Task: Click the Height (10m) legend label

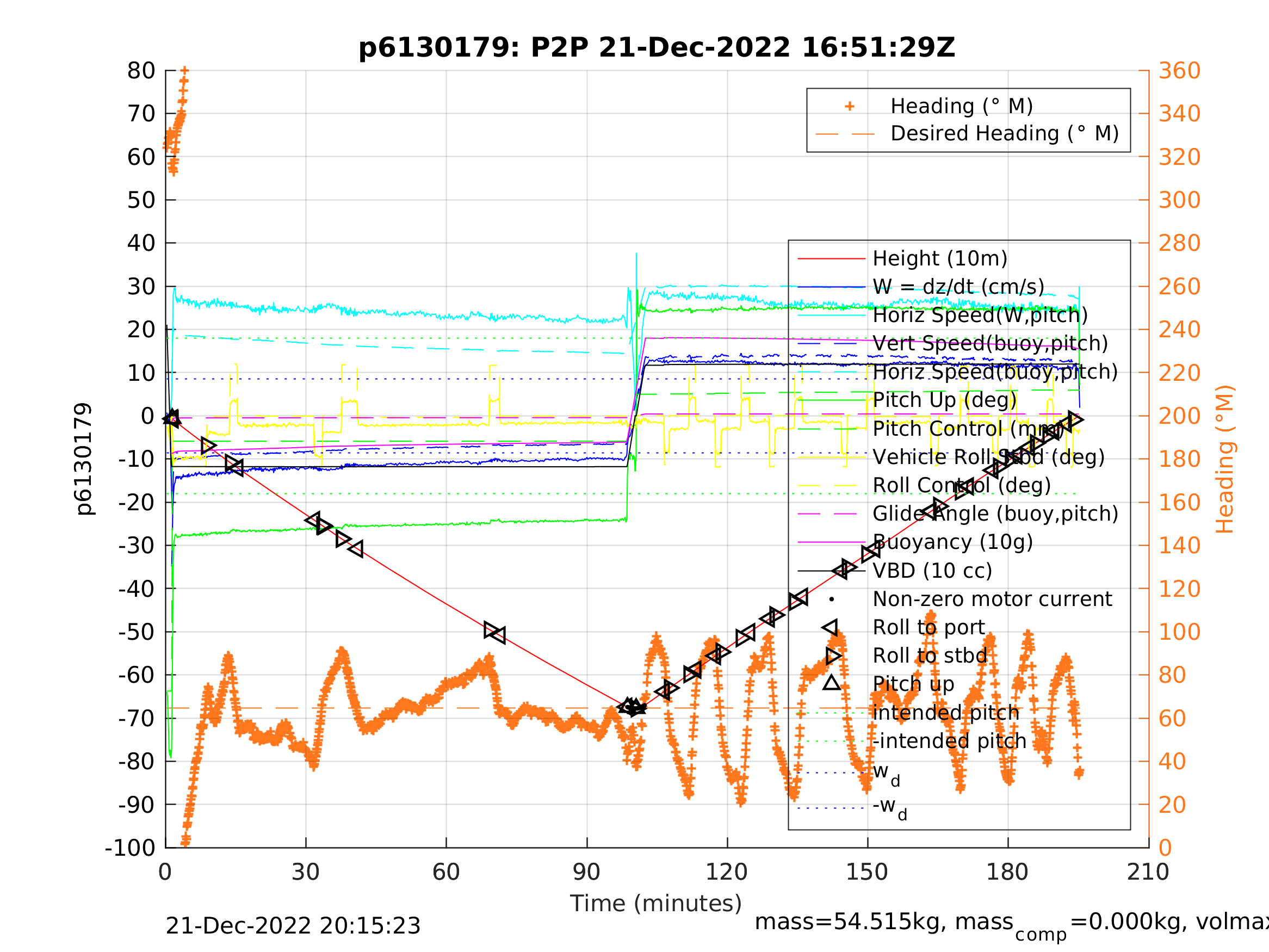Action: click(940, 259)
